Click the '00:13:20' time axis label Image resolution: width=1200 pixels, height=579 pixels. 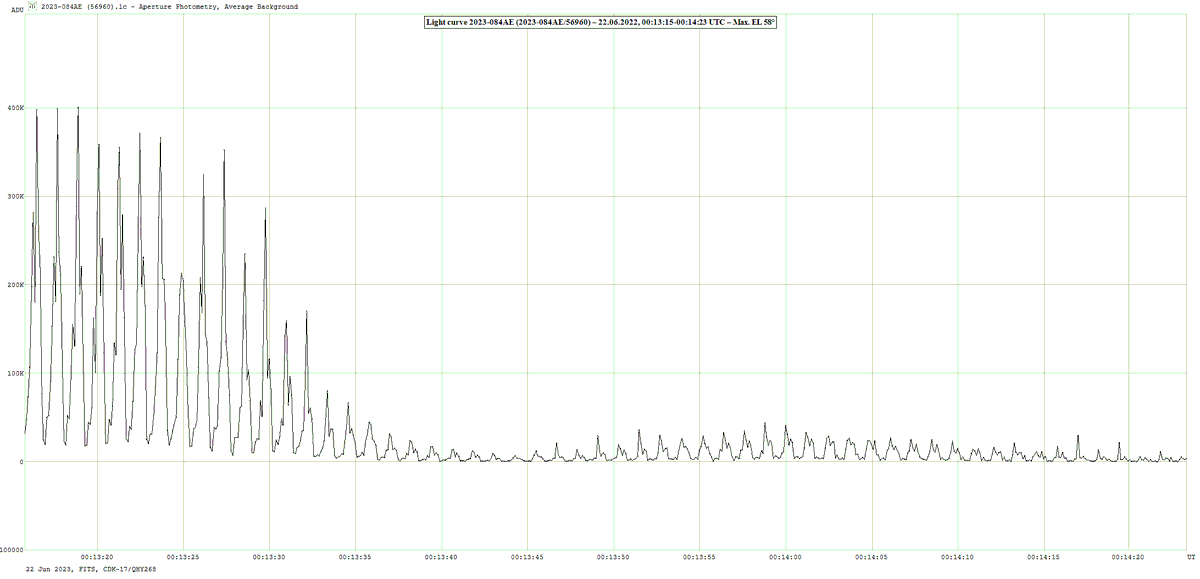[x=97, y=556]
